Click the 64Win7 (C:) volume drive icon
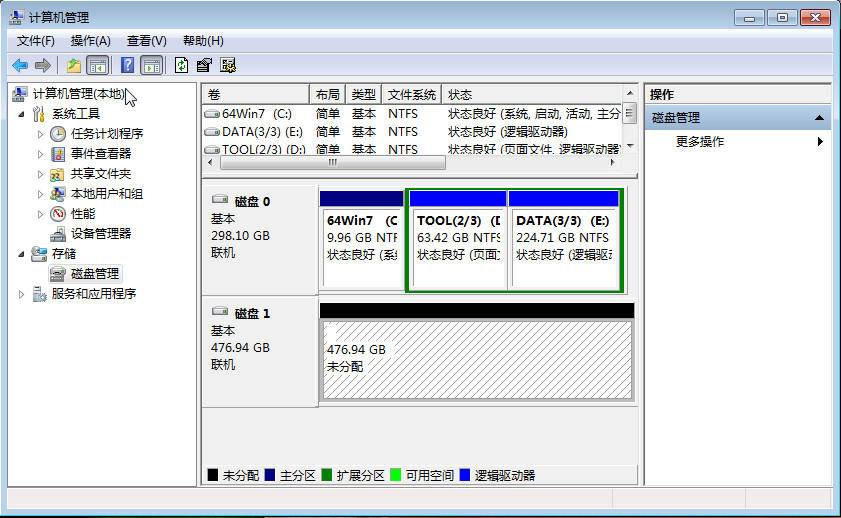 212,114
